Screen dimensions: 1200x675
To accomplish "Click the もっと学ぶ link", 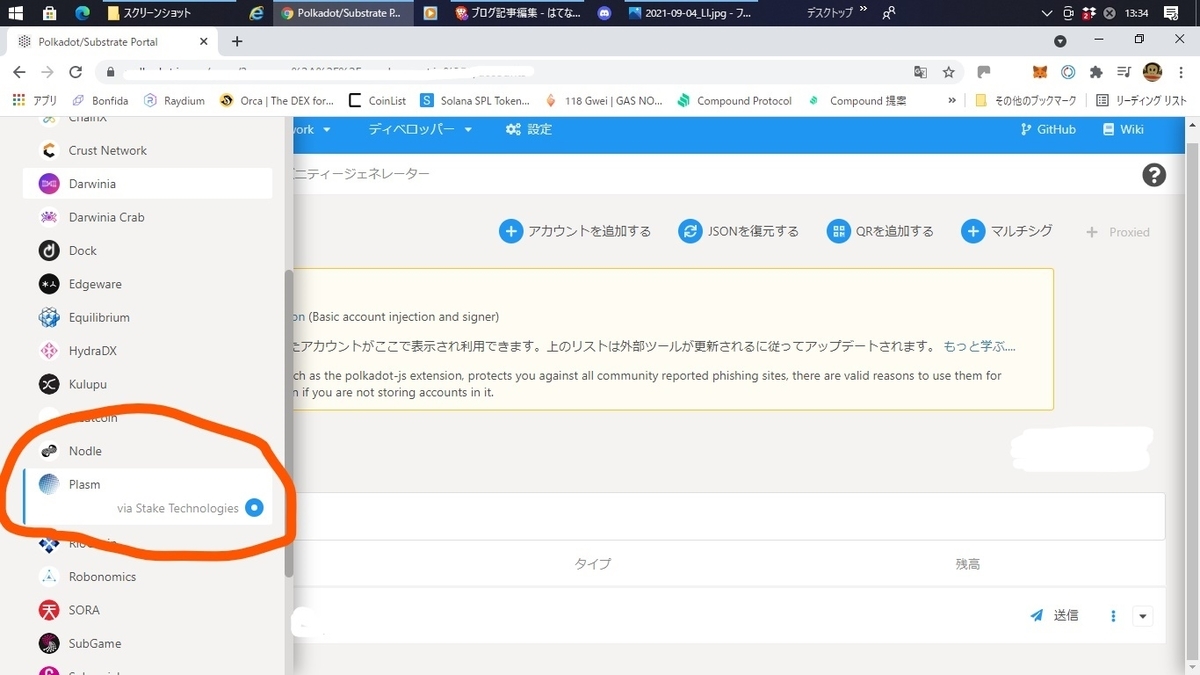I will point(979,346).
